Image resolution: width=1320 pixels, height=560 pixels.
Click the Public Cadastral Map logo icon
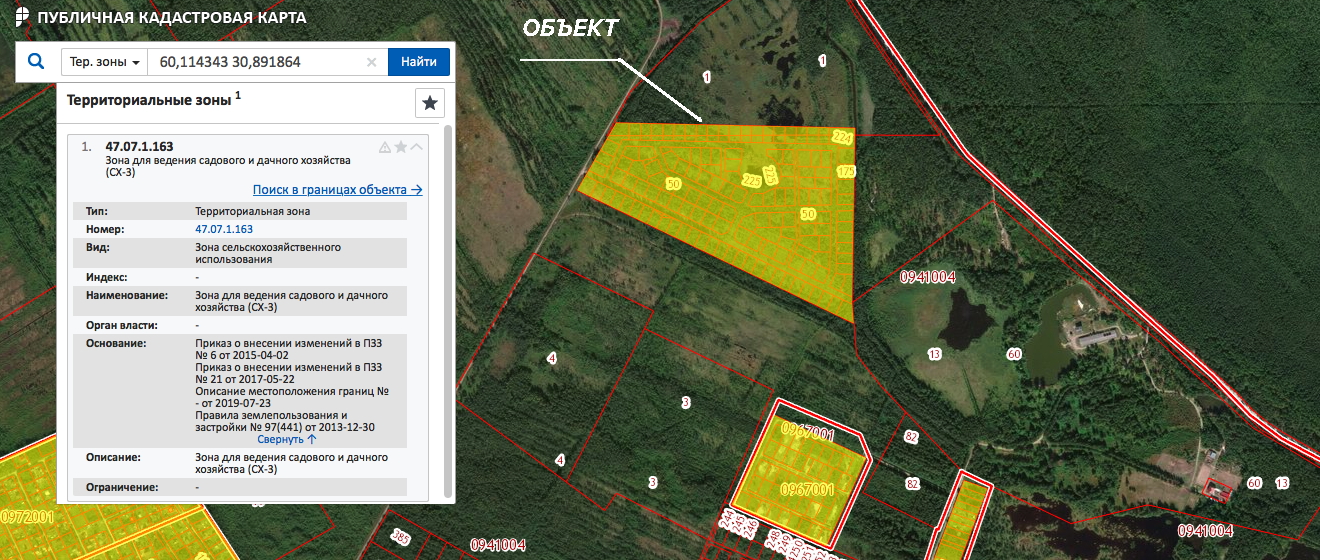[22, 17]
